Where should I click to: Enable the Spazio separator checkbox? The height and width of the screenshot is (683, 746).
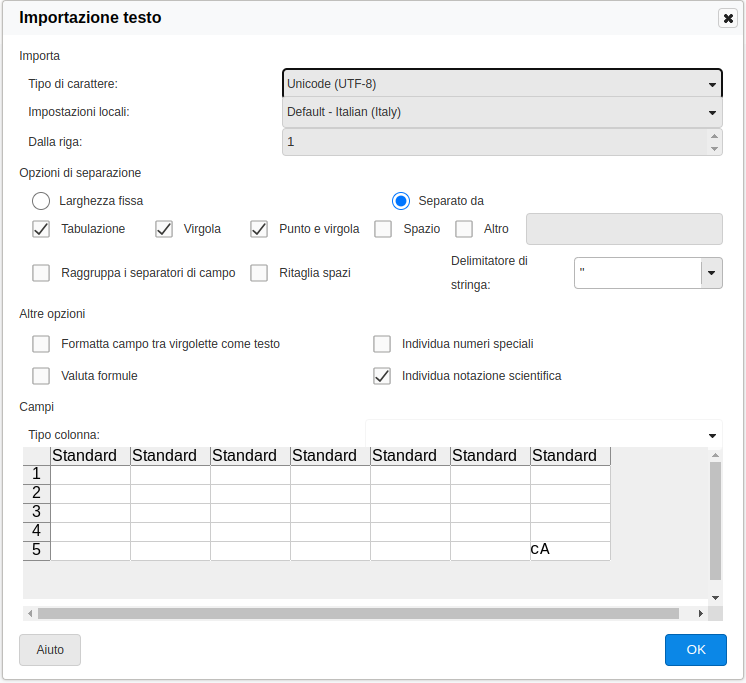(x=383, y=229)
